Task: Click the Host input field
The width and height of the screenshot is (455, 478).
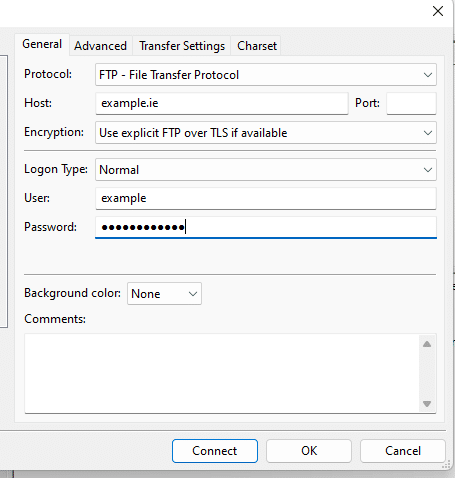Action: click(x=222, y=103)
